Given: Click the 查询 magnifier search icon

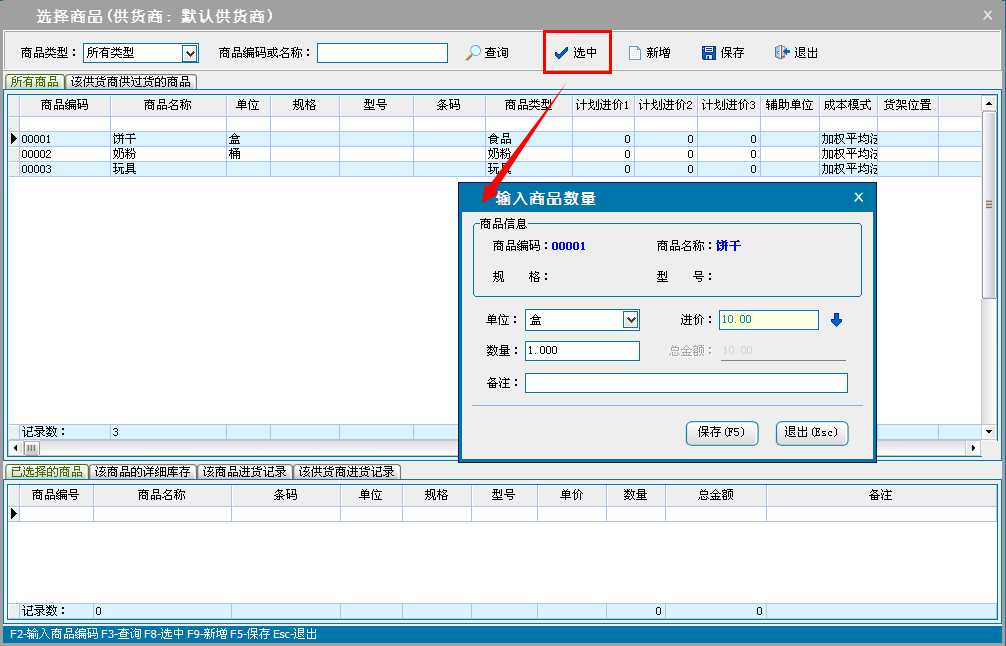Looking at the screenshot, I should pos(474,53).
